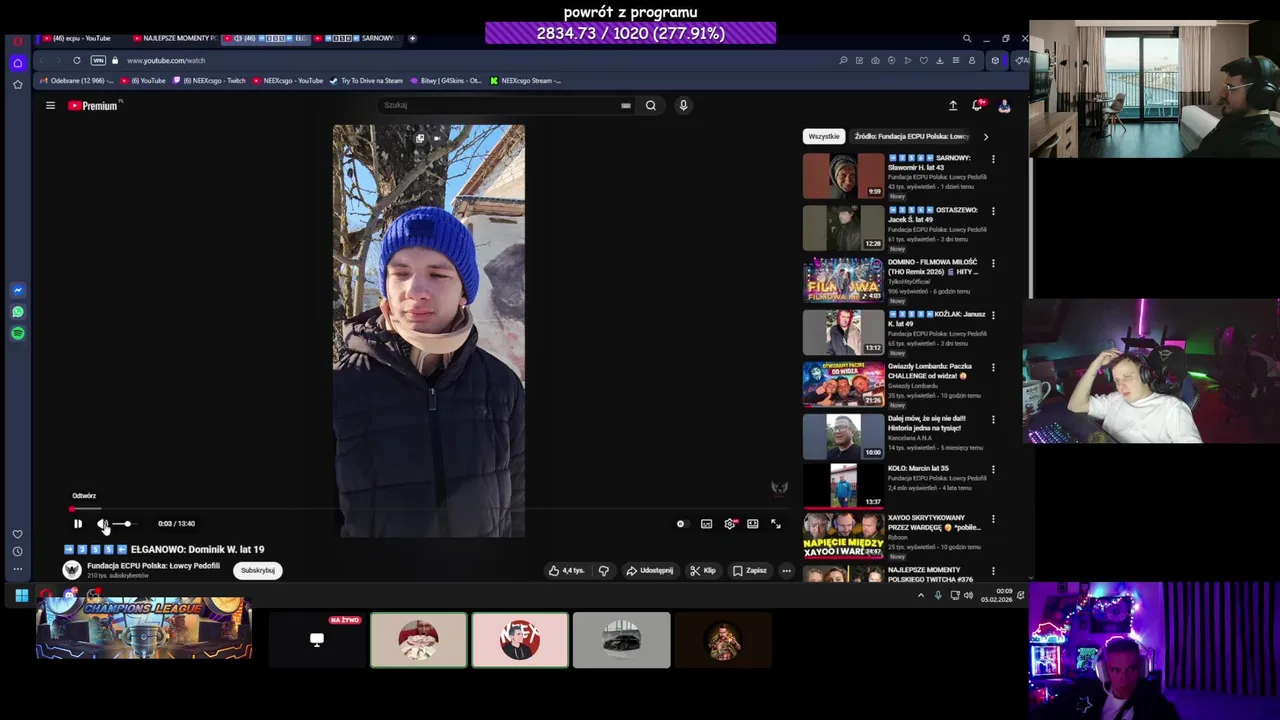The width and height of the screenshot is (1280, 720).
Task: Open the YouTube hamburger guide menu
Action: tap(50, 105)
